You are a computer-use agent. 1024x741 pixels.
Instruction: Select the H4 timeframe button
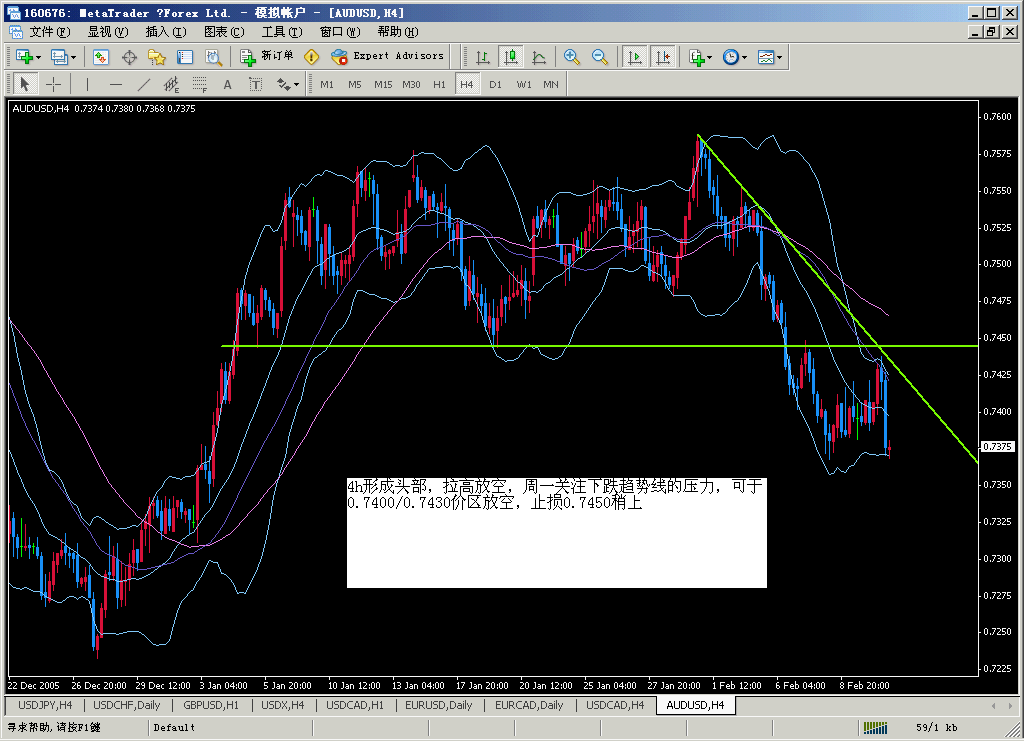[x=466, y=84]
